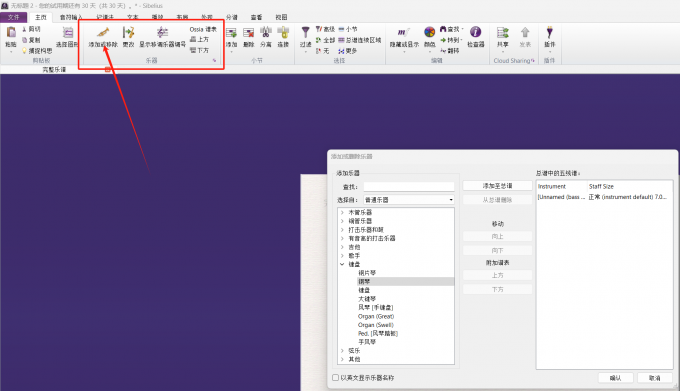Select the 大键琴 harpsichord instrument
680x391 pixels.
(367, 299)
